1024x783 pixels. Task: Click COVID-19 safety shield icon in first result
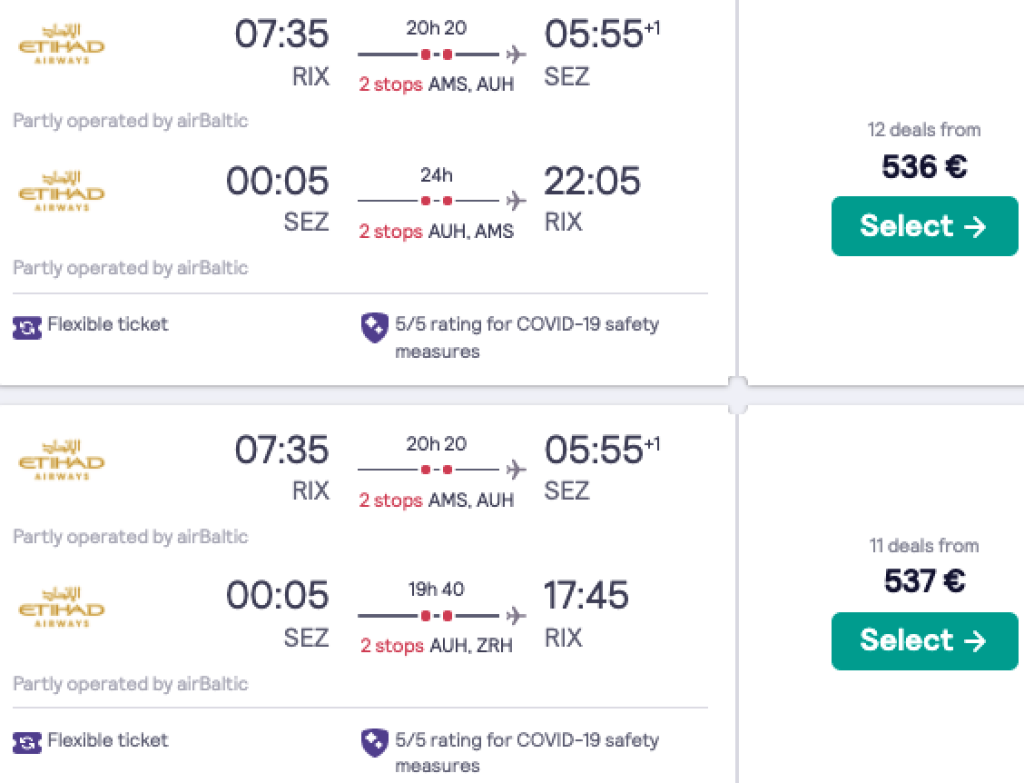coord(374,327)
